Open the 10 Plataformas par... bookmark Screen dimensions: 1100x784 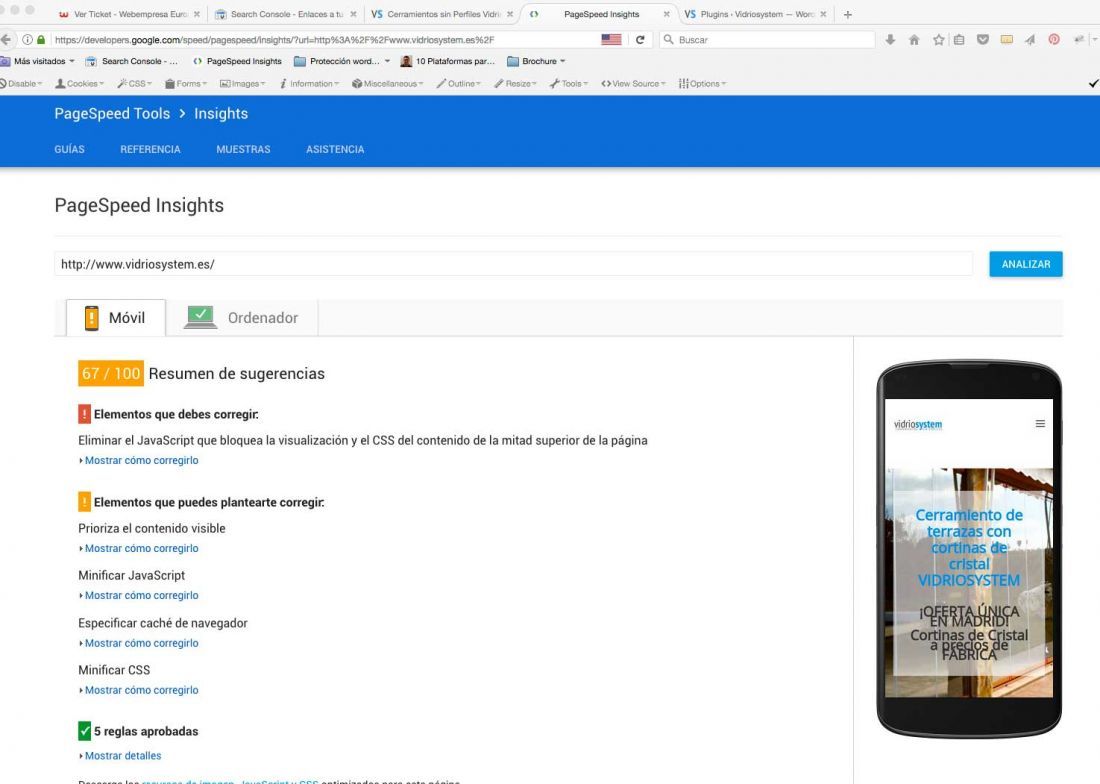pyautogui.click(x=448, y=61)
